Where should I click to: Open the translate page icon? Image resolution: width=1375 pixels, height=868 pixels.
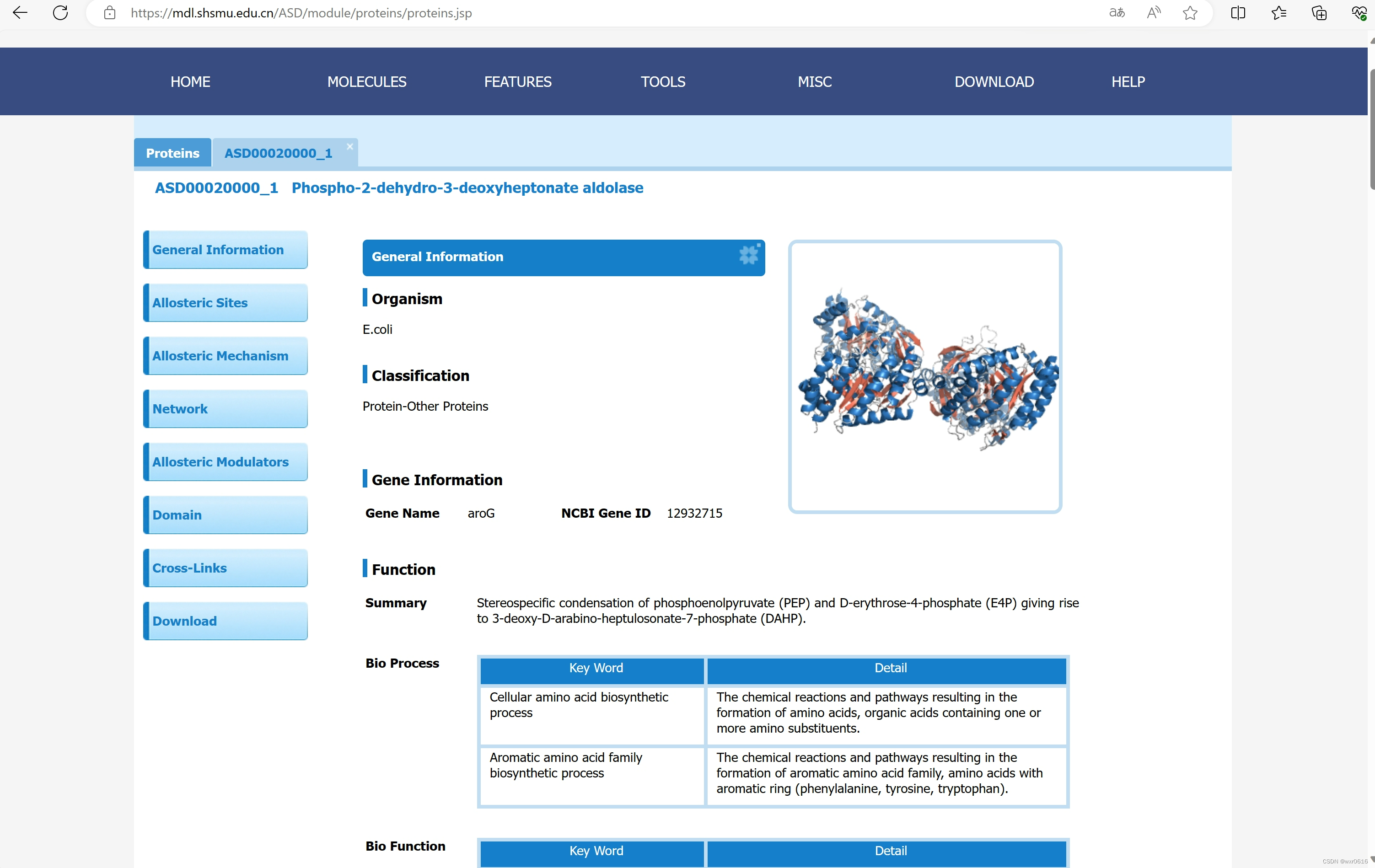pyautogui.click(x=1117, y=12)
